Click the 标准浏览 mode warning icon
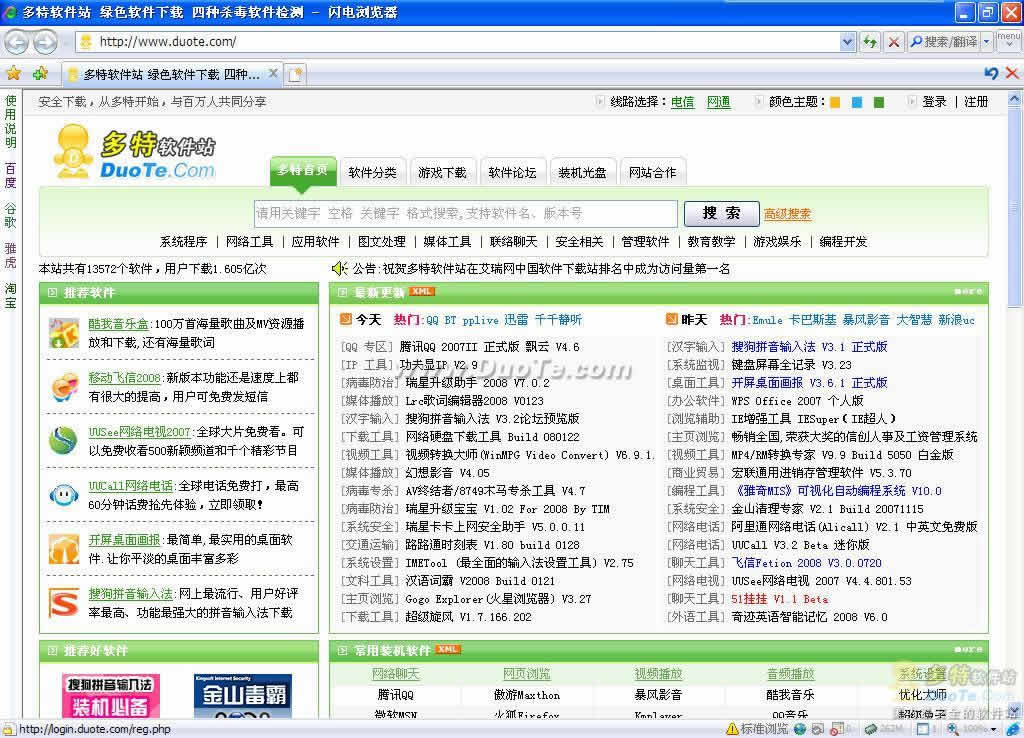The width and height of the screenshot is (1024, 738). coord(732,729)
